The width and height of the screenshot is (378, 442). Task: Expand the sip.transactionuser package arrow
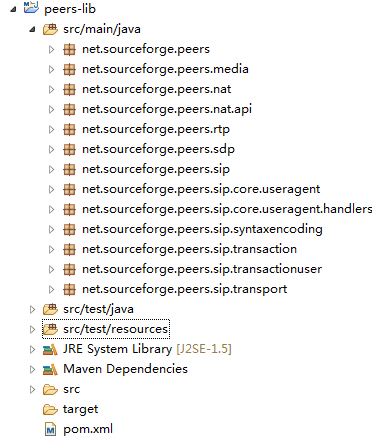(51, 270)
